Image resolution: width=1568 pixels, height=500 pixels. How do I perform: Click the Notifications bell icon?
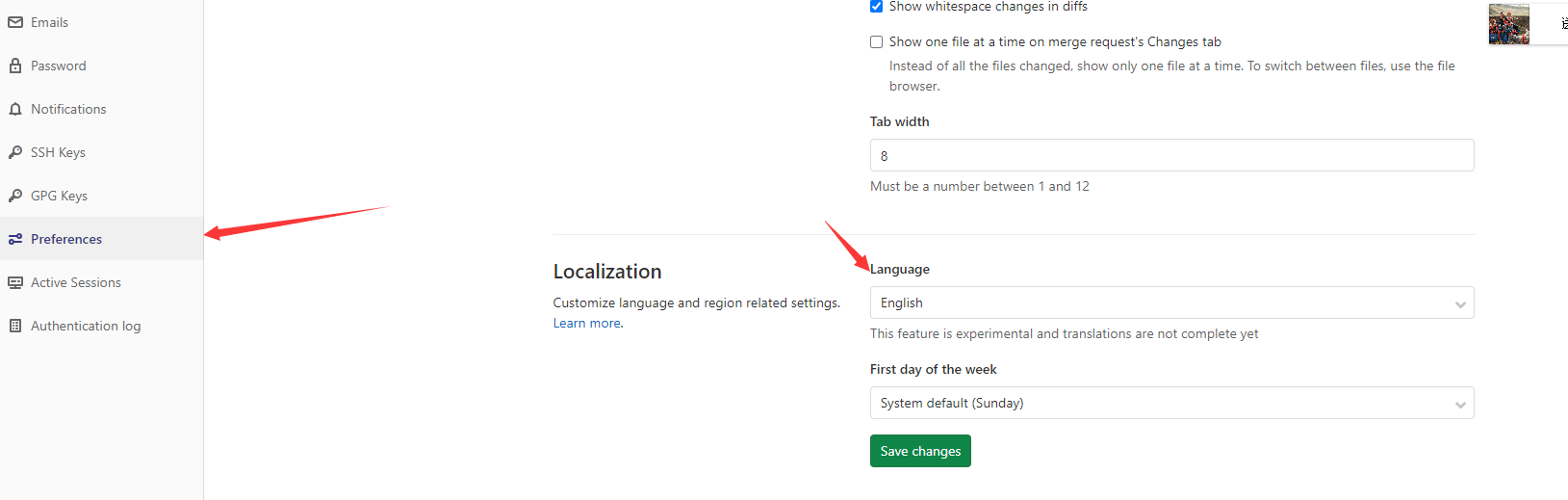[15, 109]
